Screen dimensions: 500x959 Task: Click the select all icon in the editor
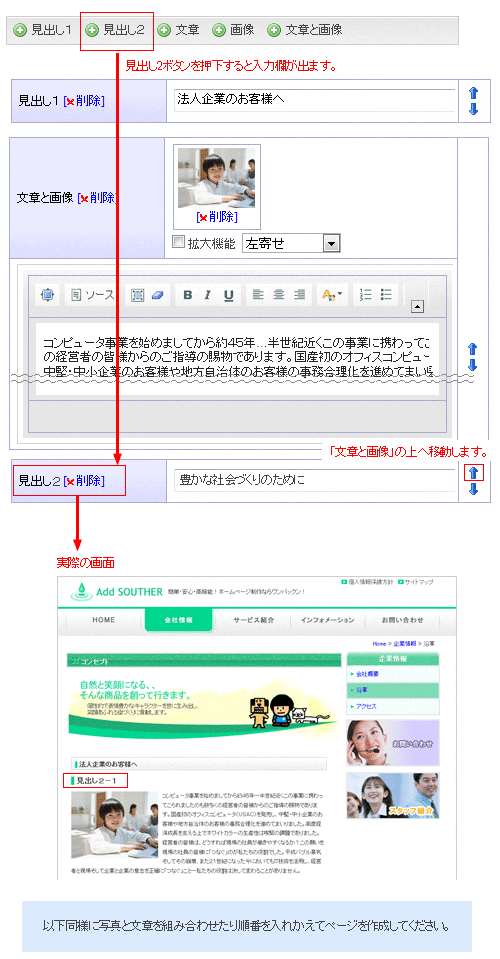pyautogui.click(x=138, y=295)
